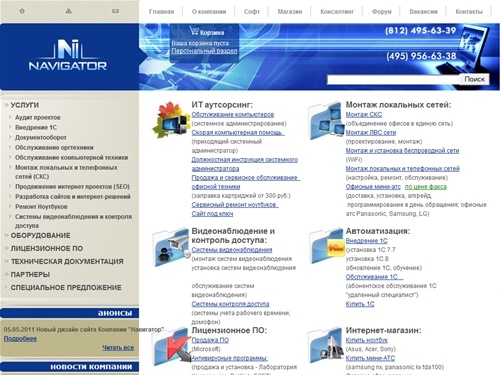Screen dimensions: 500x375
Task: Open the Магазин menu item
Action: tap(290, 12)
